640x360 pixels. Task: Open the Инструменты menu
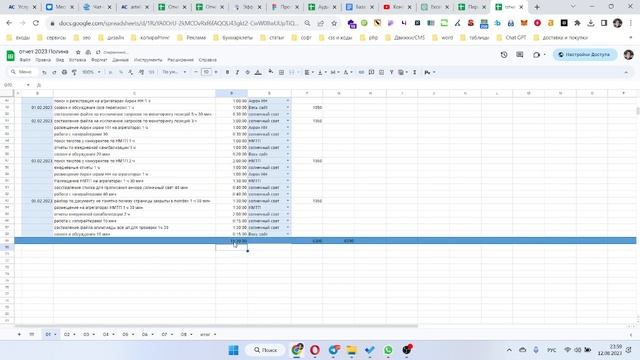148,60
